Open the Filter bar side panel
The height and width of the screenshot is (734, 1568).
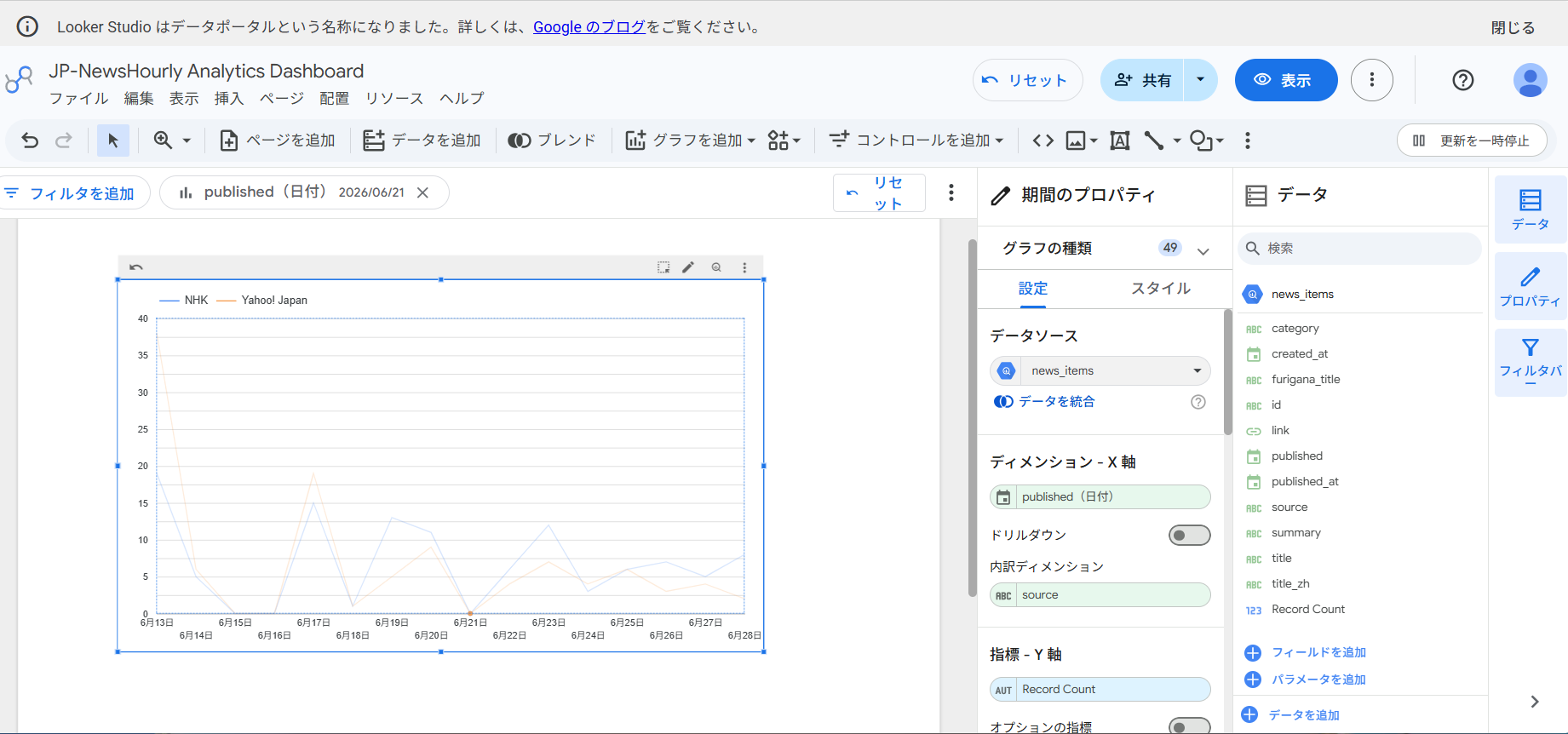tap(1531, 362)
